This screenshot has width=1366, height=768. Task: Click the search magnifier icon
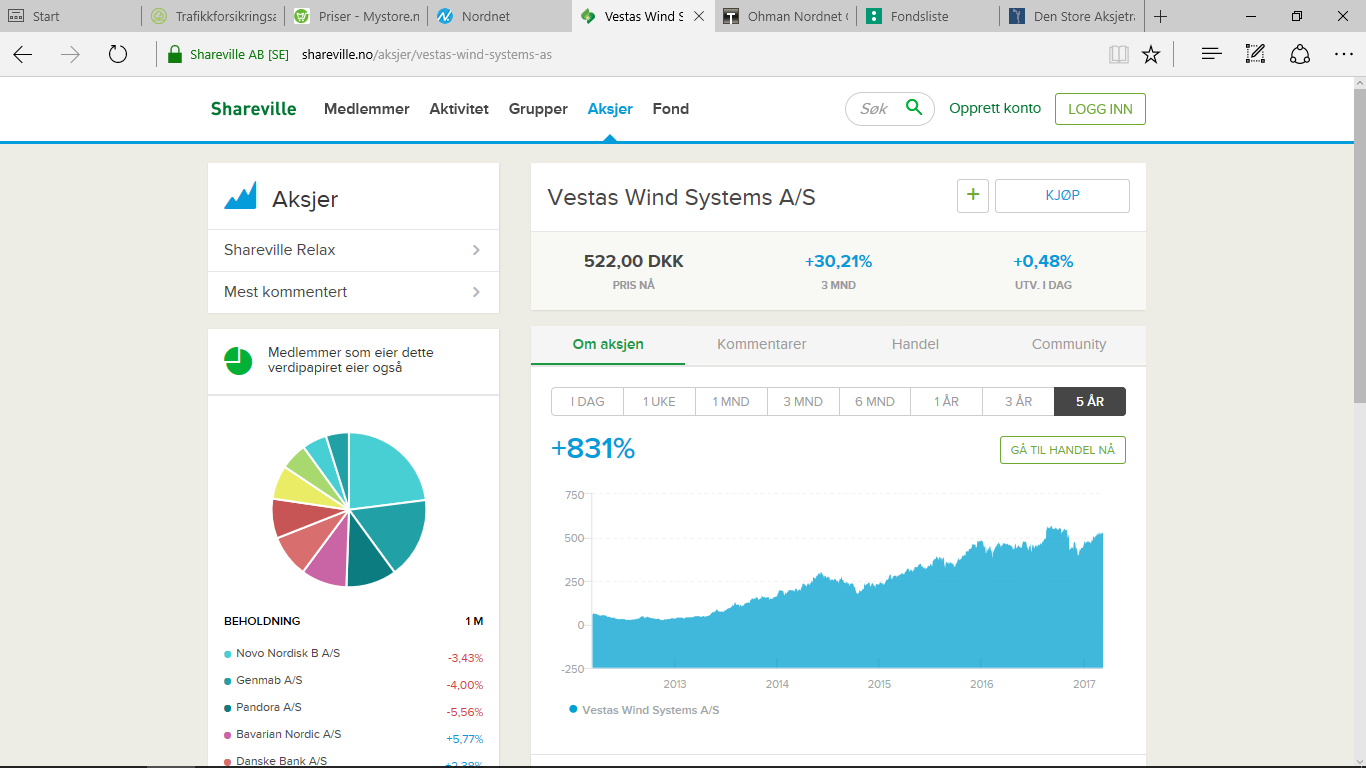[914, 108]
